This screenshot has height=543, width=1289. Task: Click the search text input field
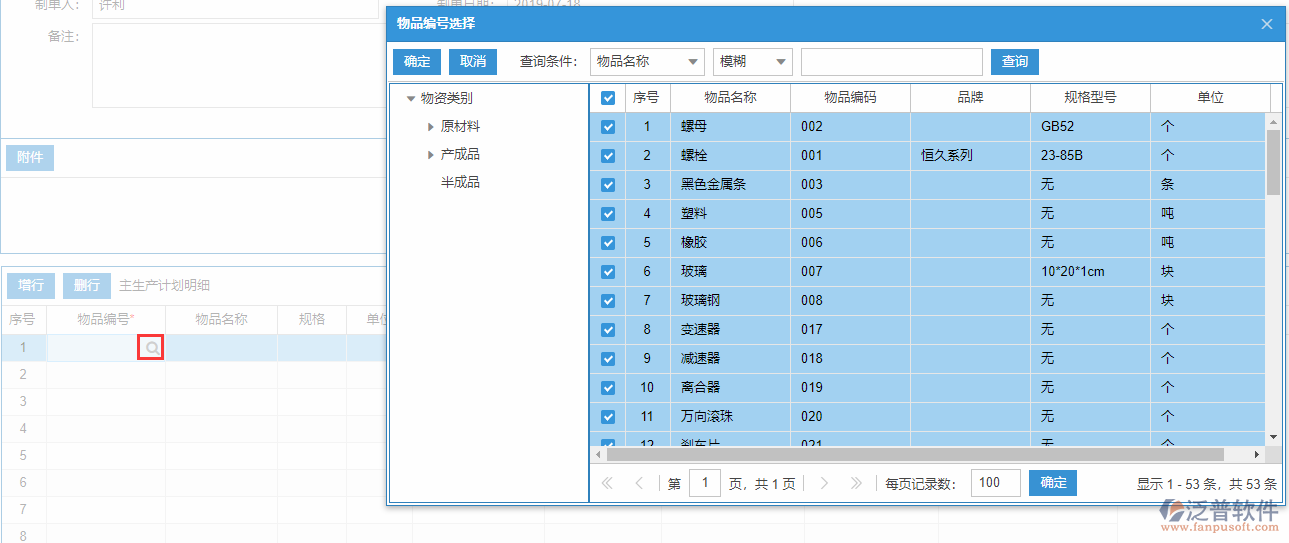[891, 62]
